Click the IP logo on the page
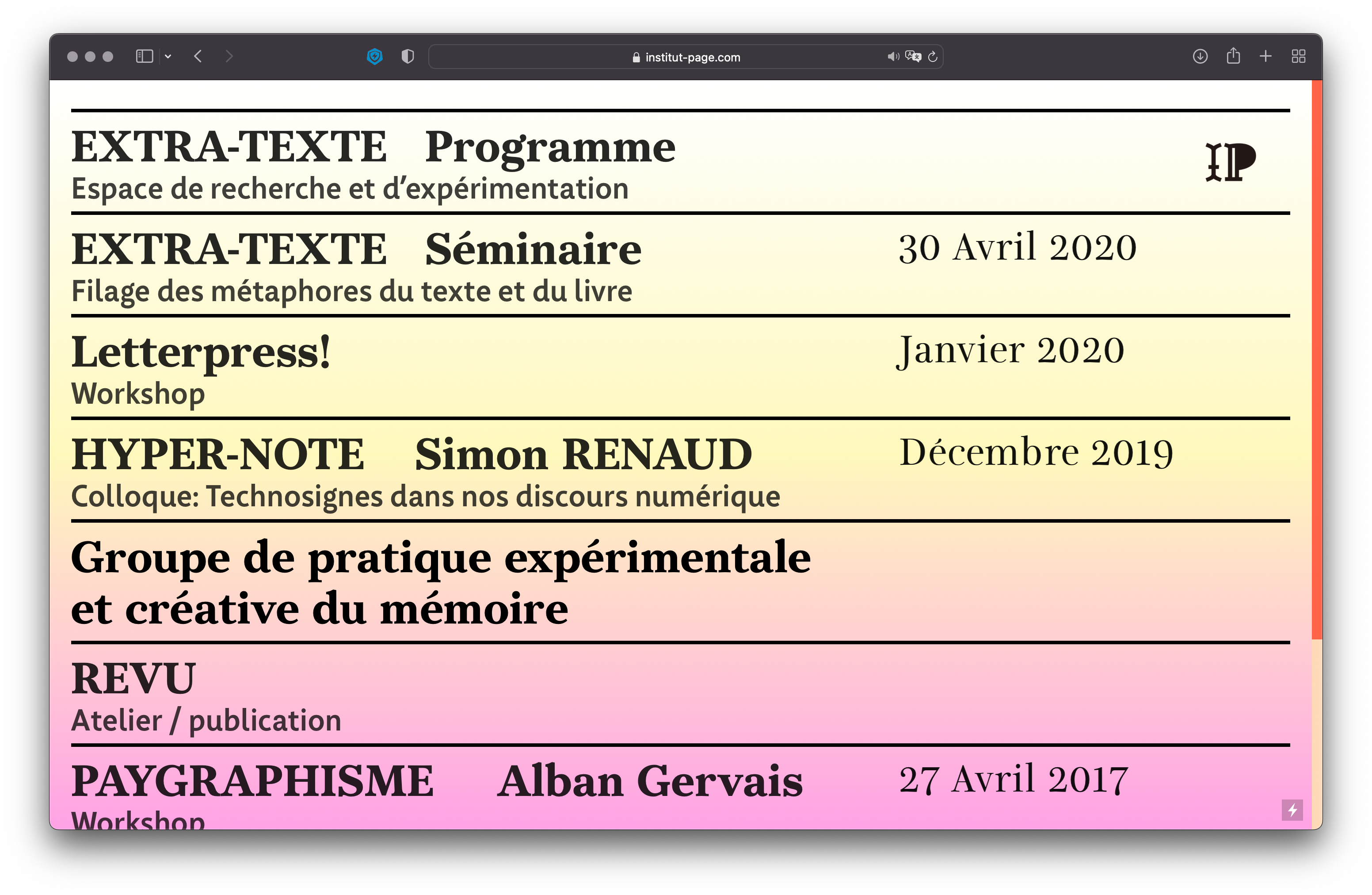Viewport: 1372px width, 895px height. (x=1230, y=162)
